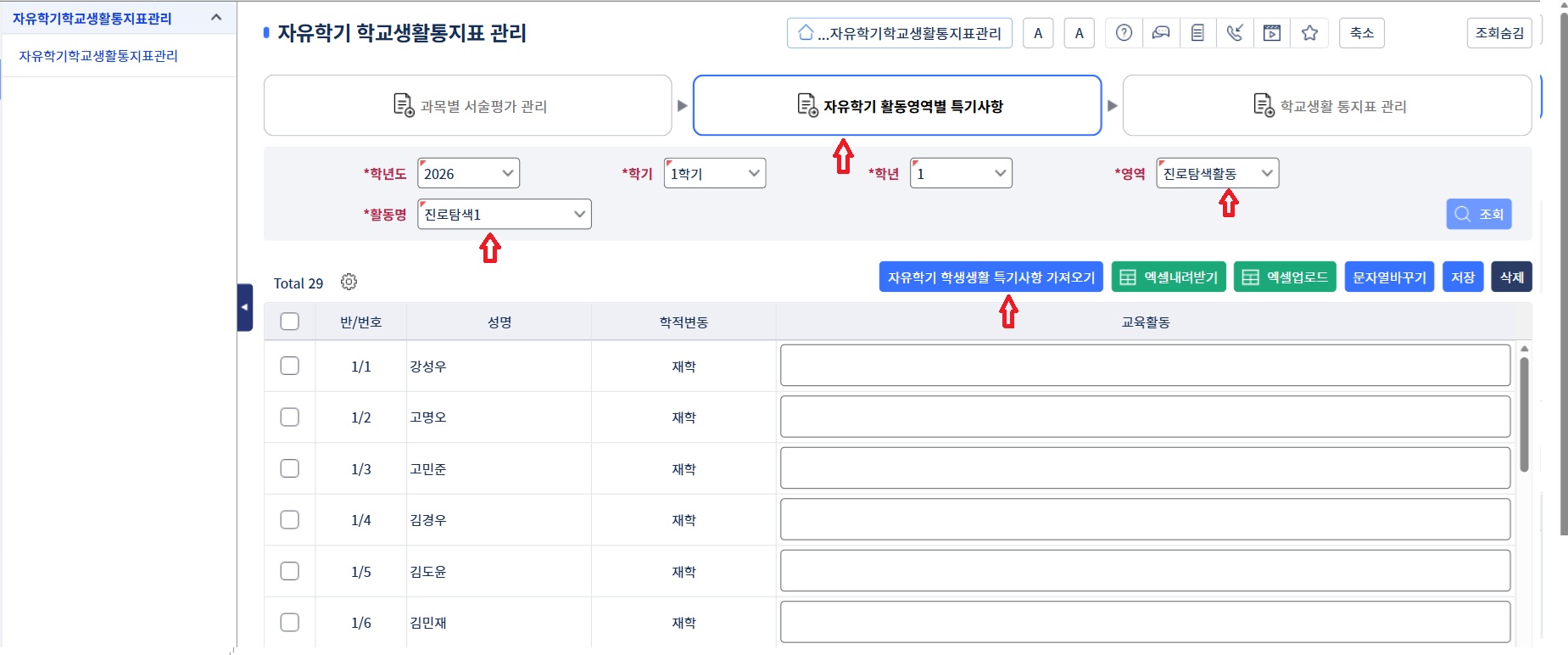Click 재학 status in 김도윤 row
The height and width of the screenshot is (655, 1568).
[684, 571]
